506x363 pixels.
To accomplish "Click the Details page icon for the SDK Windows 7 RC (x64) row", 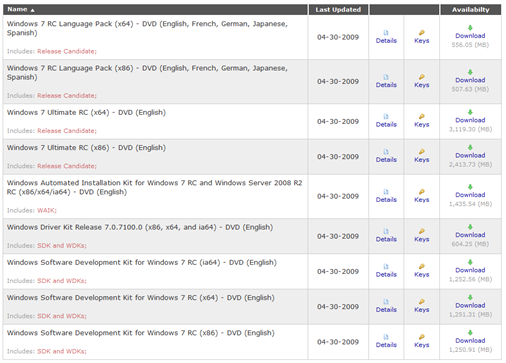I will pos(386,302).
